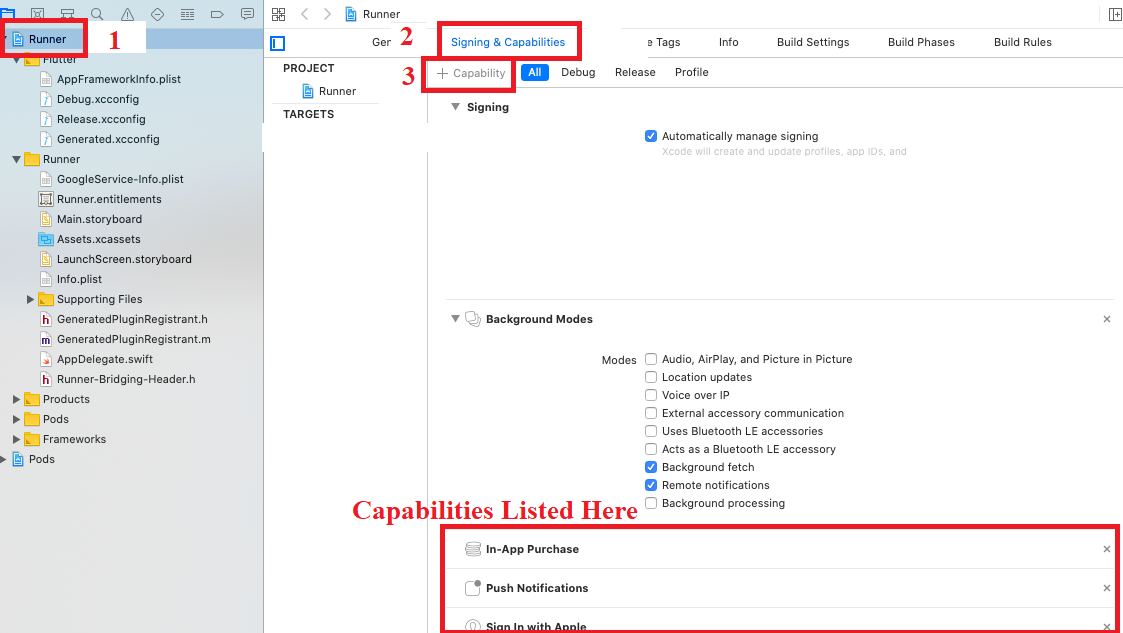The width and height of the screenshot is (1123, 633).
Task: Open the breakpoint navigator icon
Action: tap(217, 14)
